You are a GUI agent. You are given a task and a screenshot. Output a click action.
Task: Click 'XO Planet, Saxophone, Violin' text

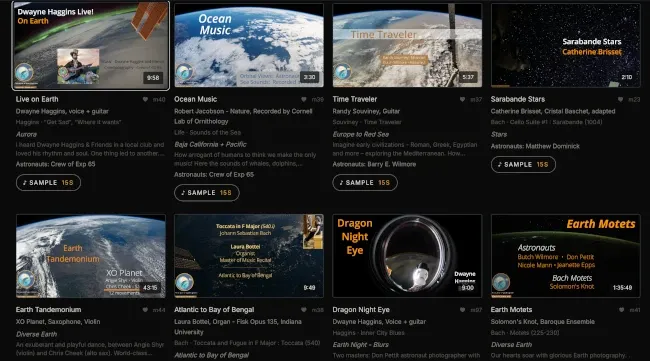[x=58, y=322]
